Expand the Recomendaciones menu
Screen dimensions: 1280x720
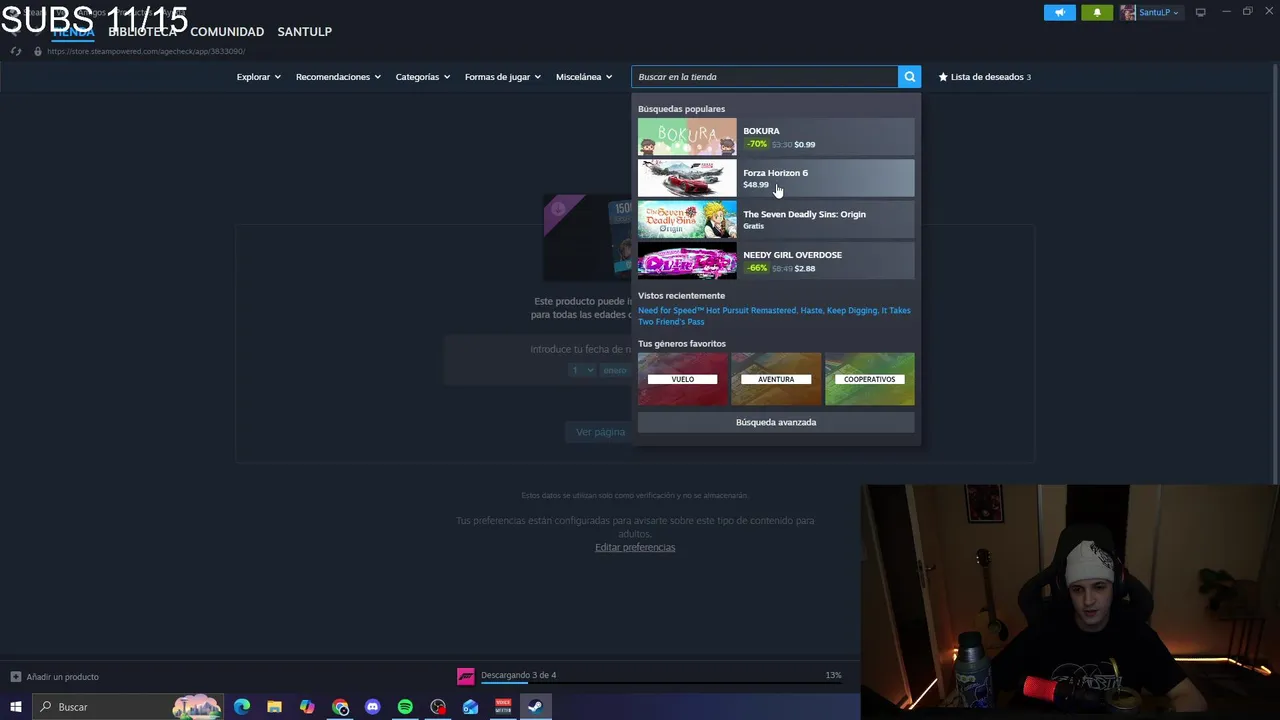coord(338,77)
